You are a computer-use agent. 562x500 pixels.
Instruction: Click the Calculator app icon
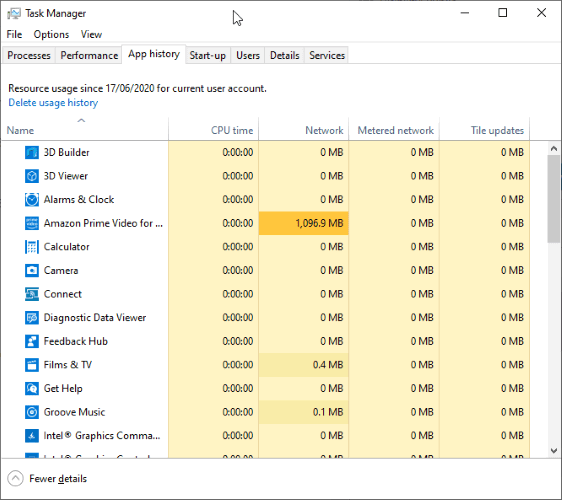click(x=32, y=247)
